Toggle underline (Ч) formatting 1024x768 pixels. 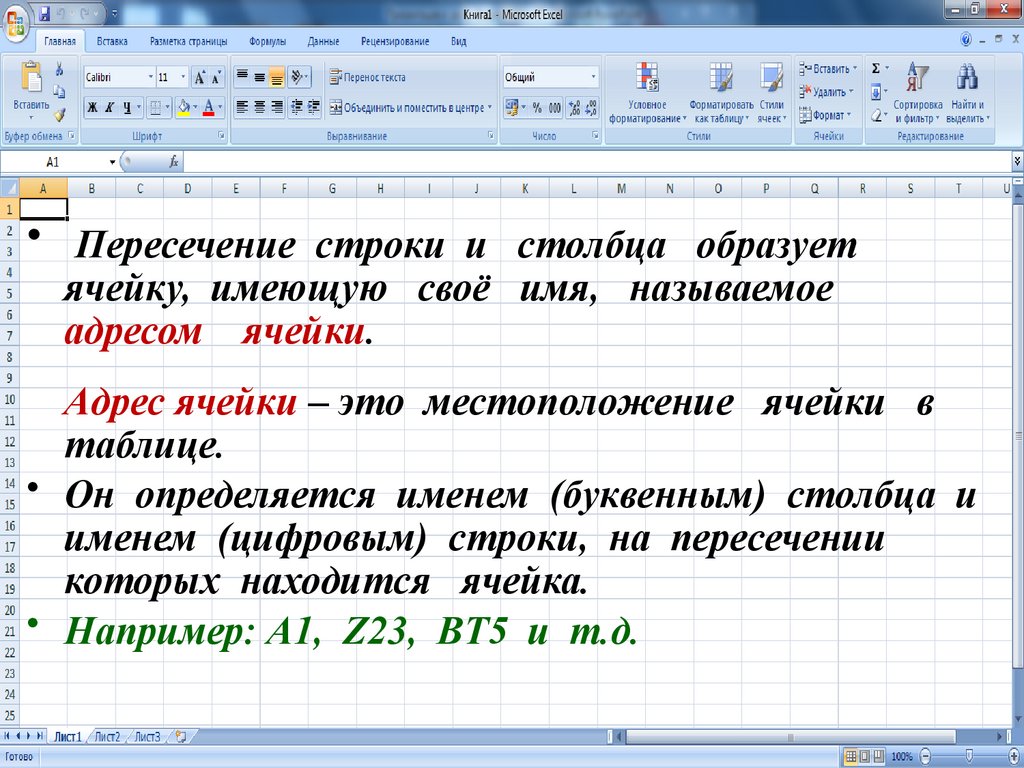(127, 107)
